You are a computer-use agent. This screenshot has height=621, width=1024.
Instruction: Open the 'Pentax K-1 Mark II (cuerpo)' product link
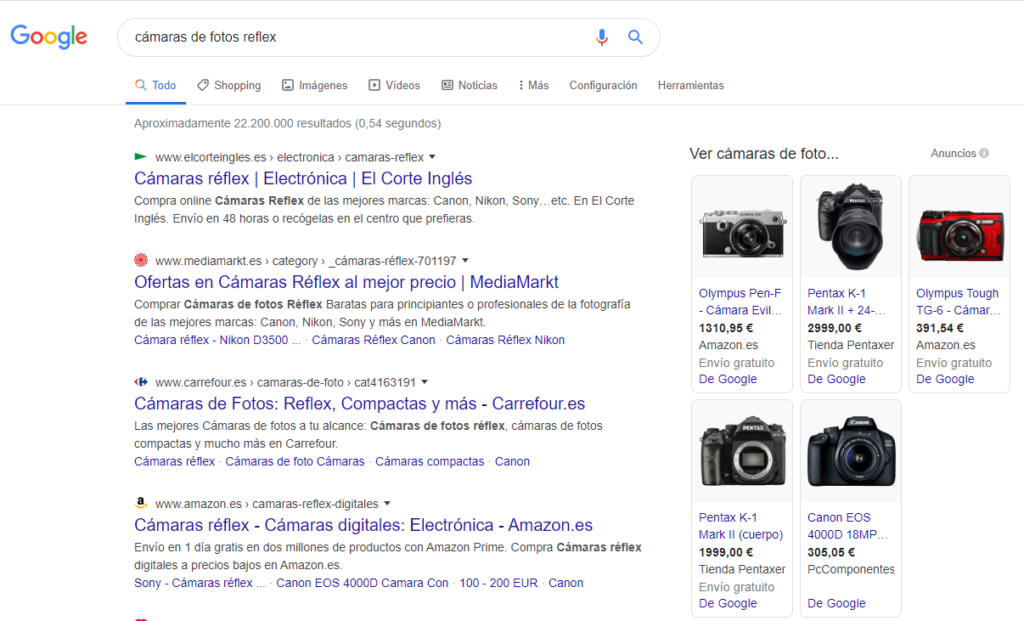coord(741,526)
